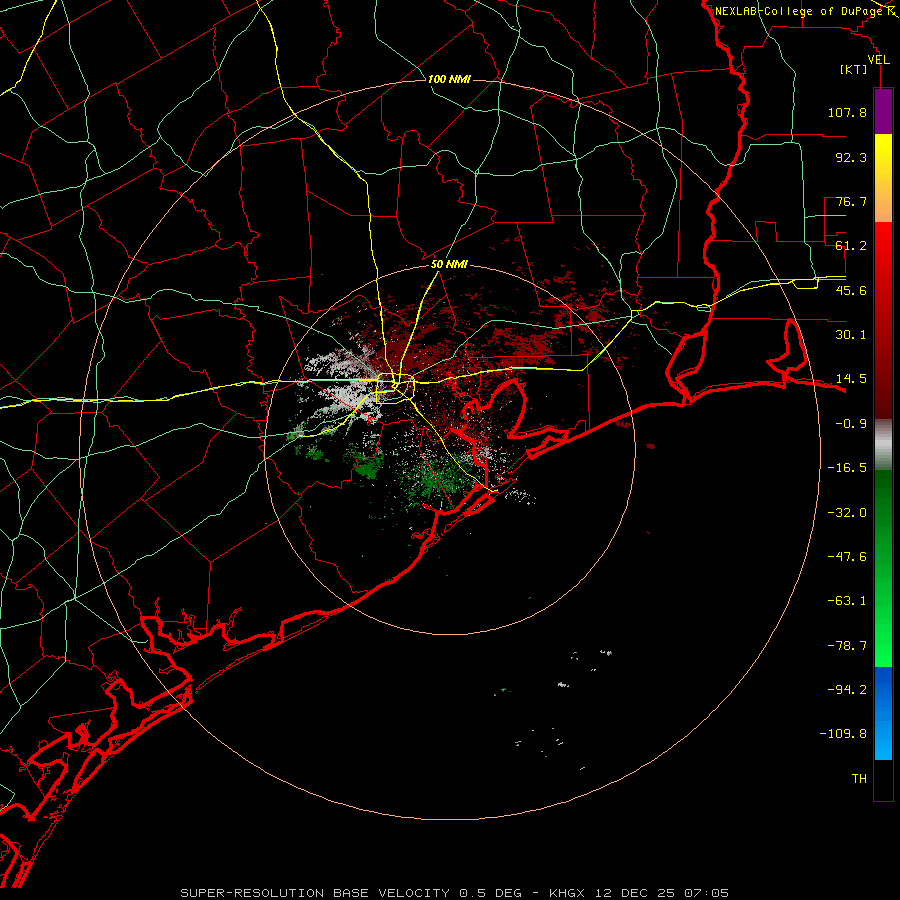This screenshot has height=900, width=900.
Task: Click the 61.2 value on velocity scale
Action: 851,246
